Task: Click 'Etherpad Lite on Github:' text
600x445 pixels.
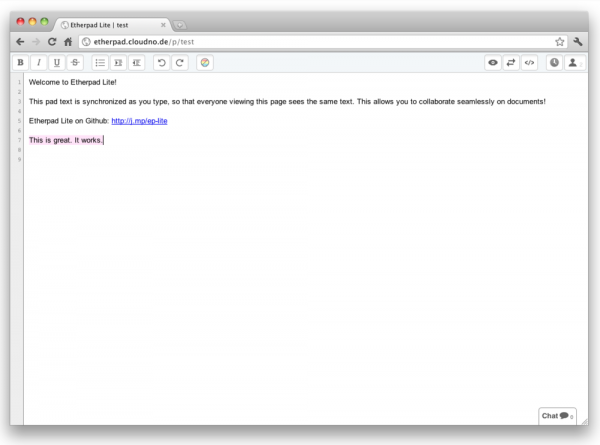Action: pos(69,121)
